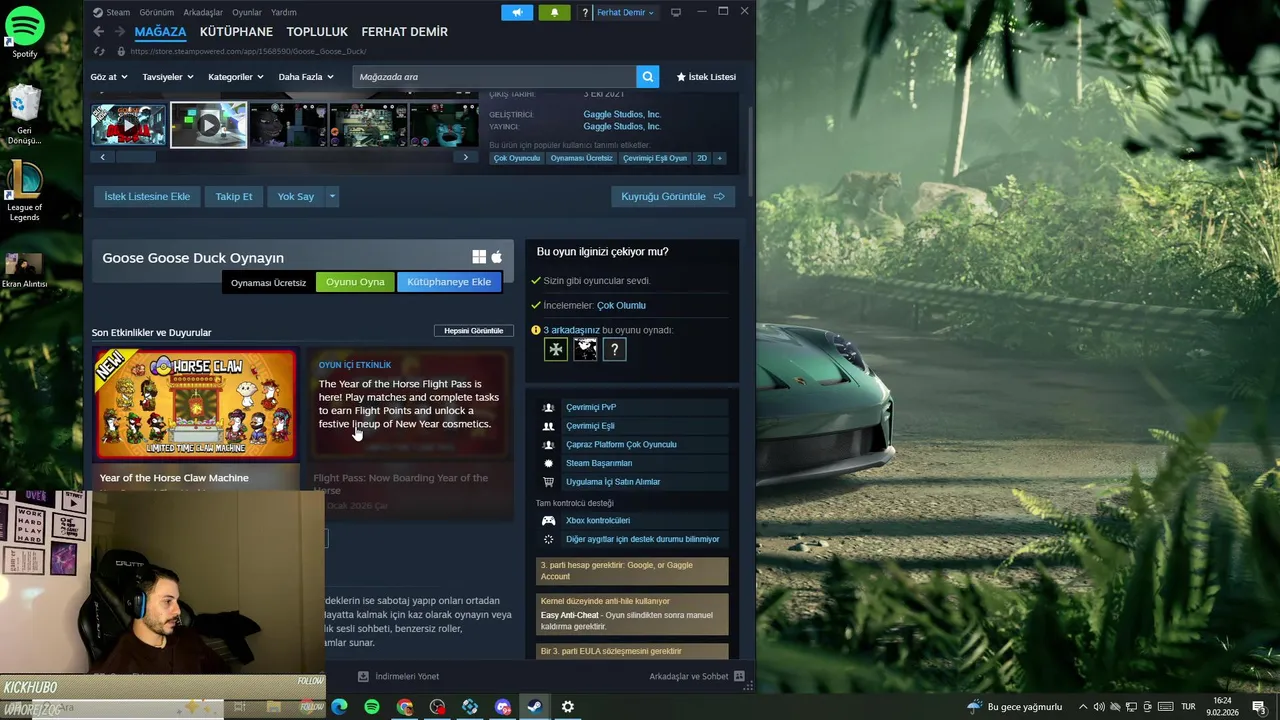Click the Steam Başarımları link

599,463
